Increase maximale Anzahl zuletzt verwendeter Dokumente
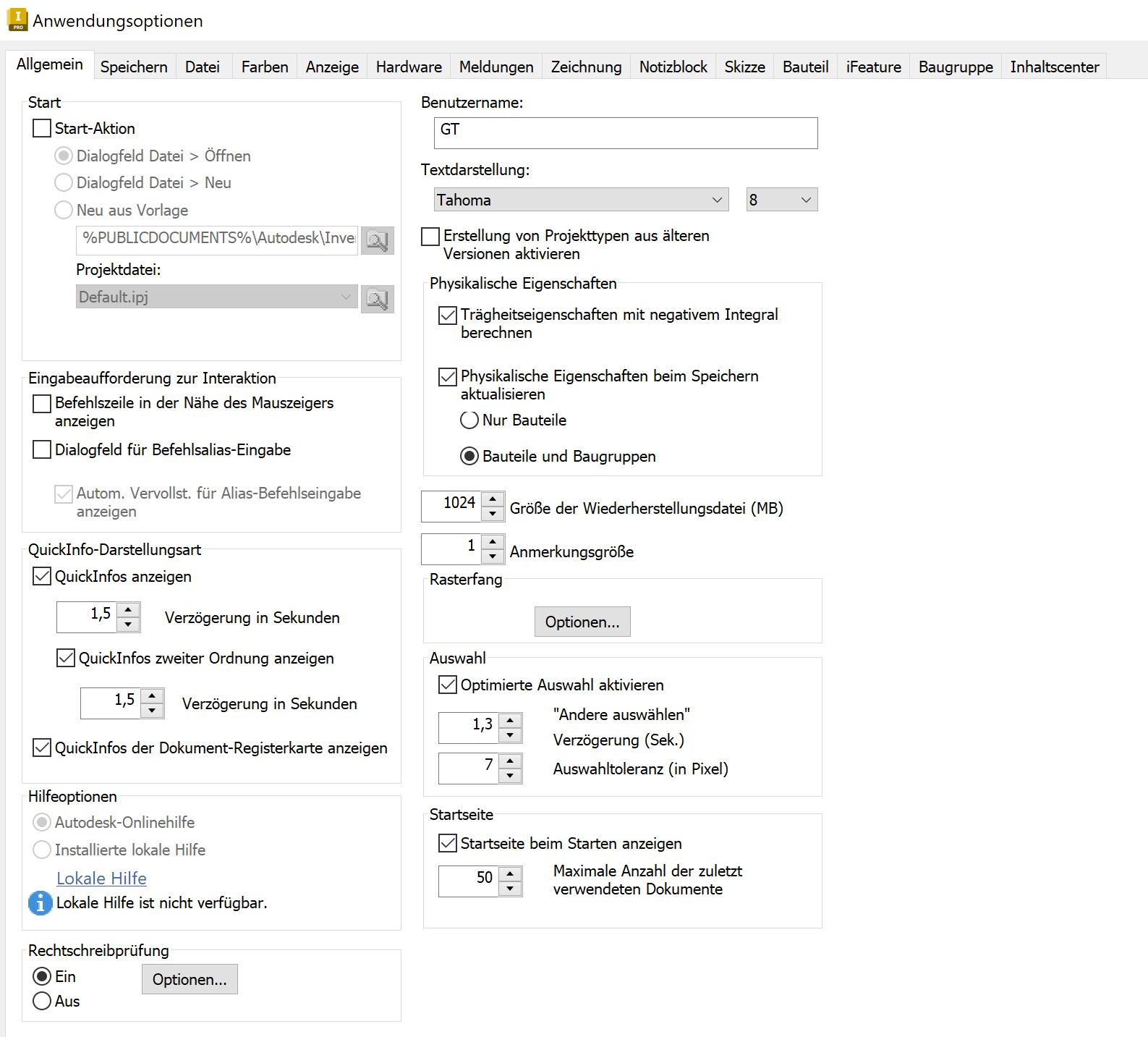This screenshot has height=1037, width=1148. point(510,874)
